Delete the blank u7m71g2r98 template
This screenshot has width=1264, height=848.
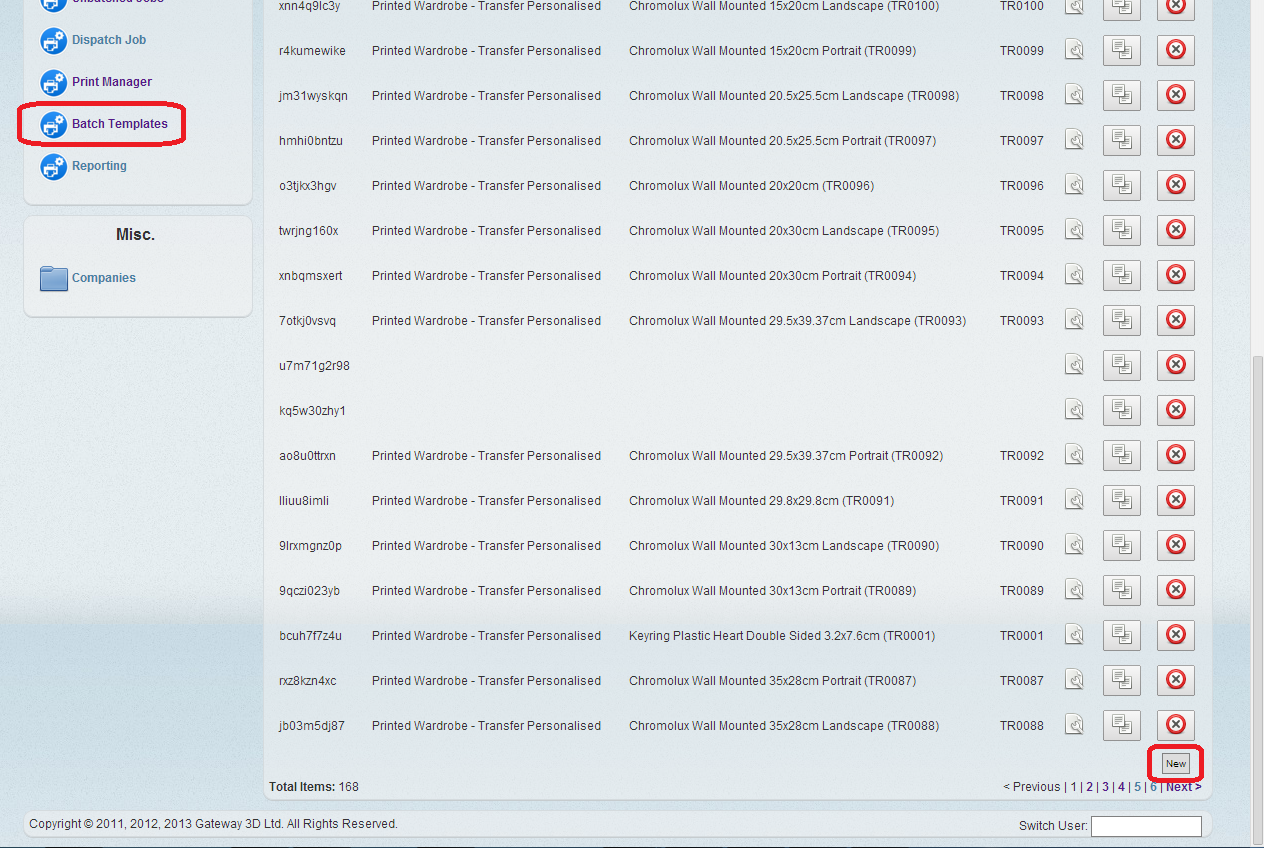click(1176, 365)
